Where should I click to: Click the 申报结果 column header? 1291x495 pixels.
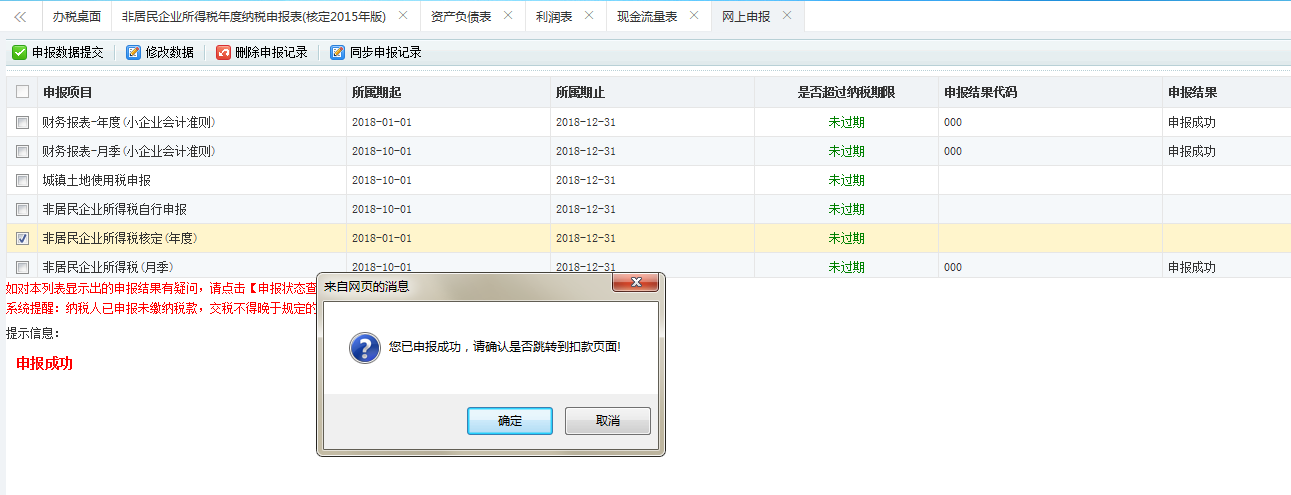coord(1192,92)
